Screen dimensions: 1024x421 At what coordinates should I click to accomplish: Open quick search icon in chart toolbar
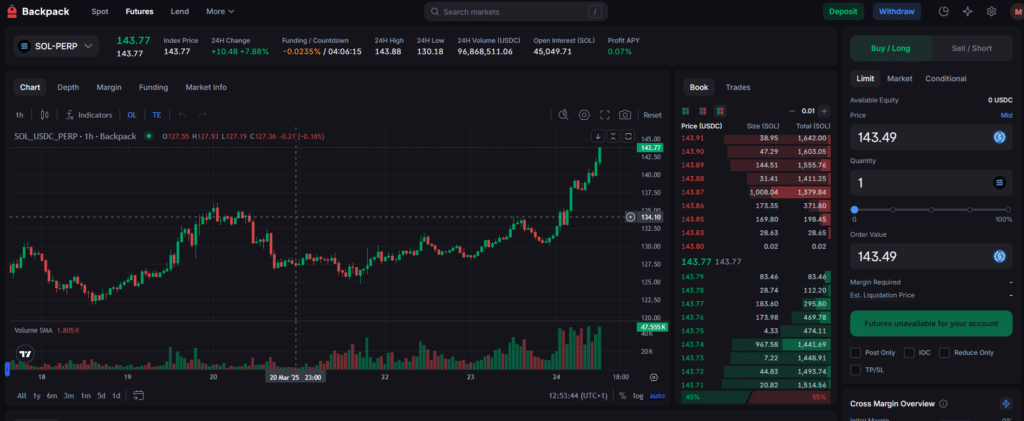(x=564, y=115)
